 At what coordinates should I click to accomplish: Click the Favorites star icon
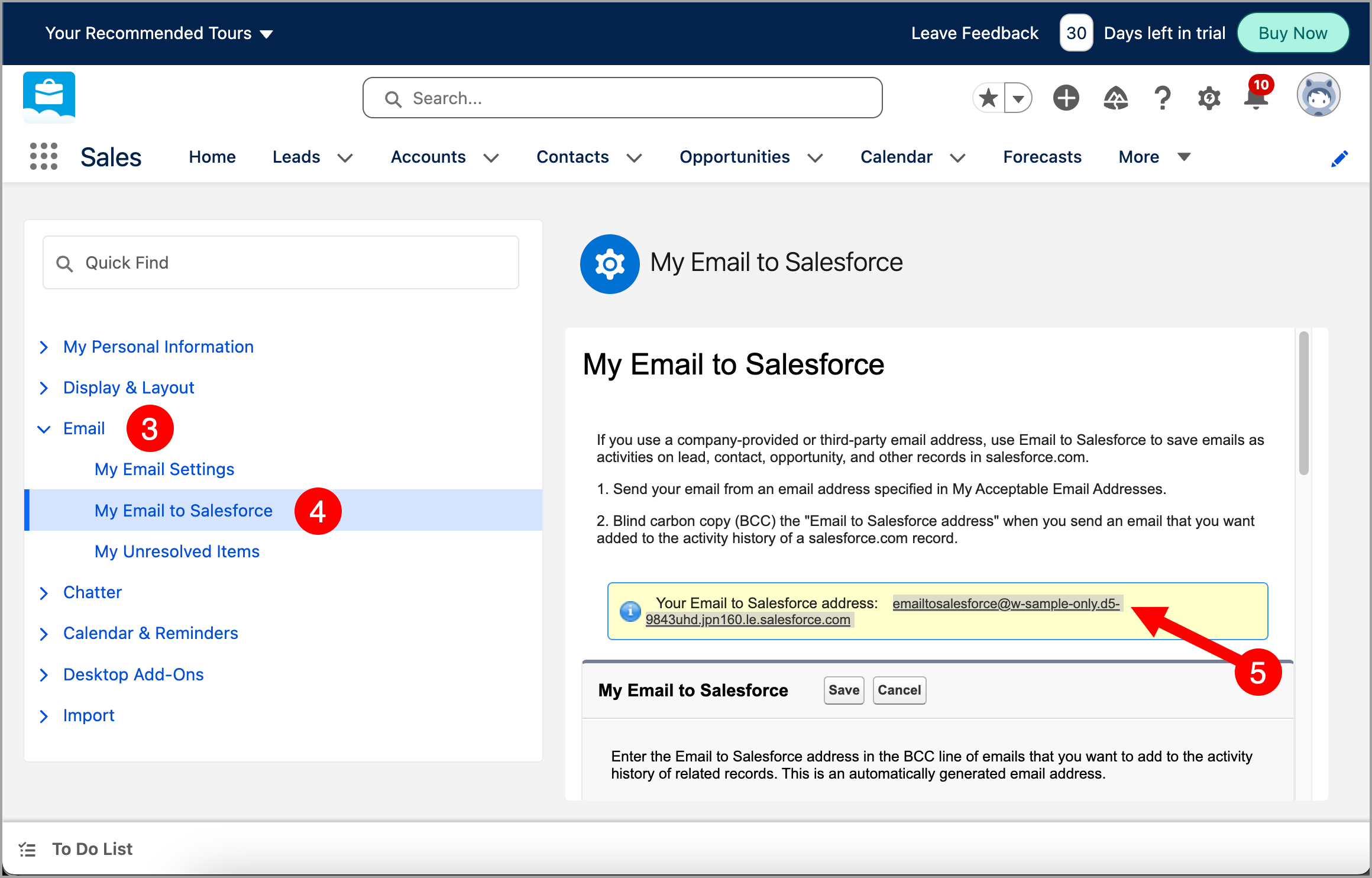pyautogui.click(x=989, y=98)
